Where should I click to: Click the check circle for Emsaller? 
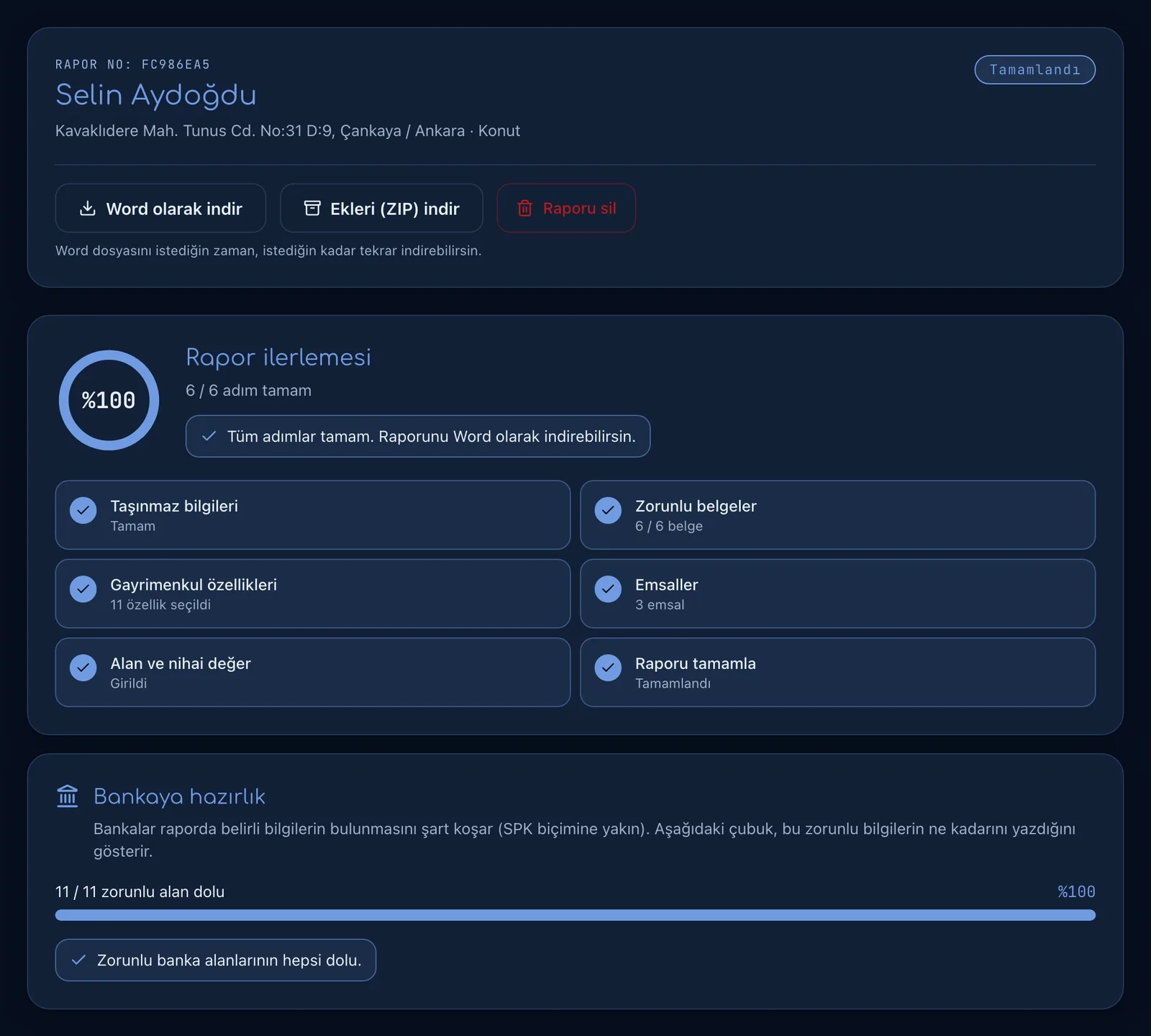tap(609, 589)
